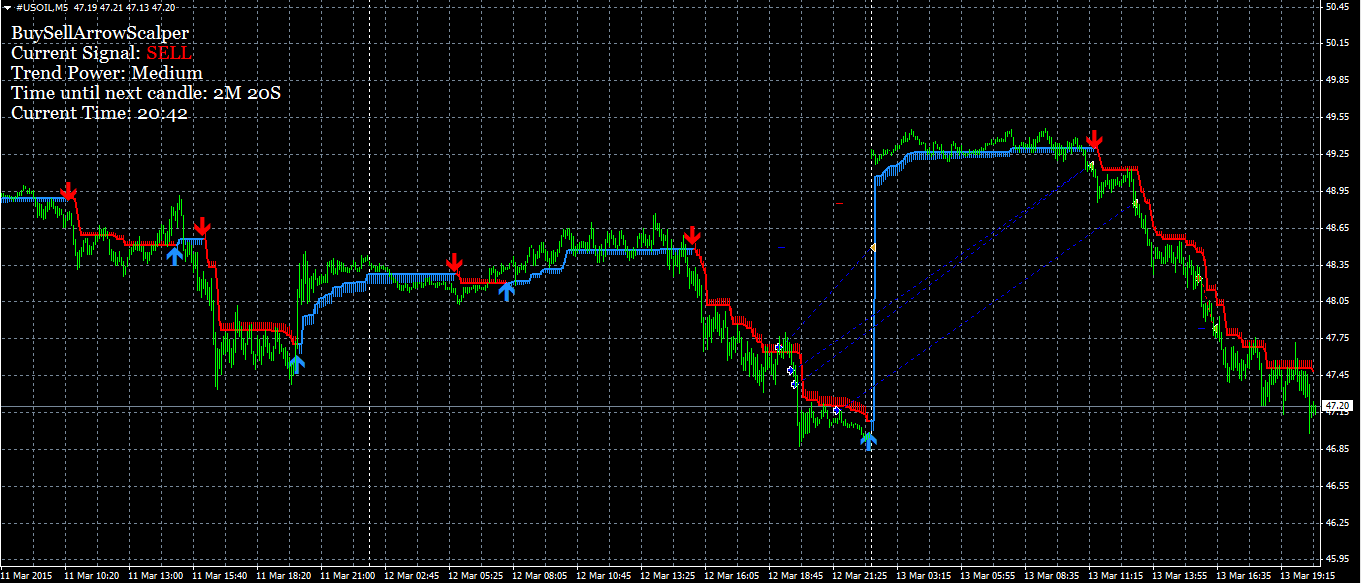Click blue buy arrow near 12 Mar 08:05

(x=507, y=291)
